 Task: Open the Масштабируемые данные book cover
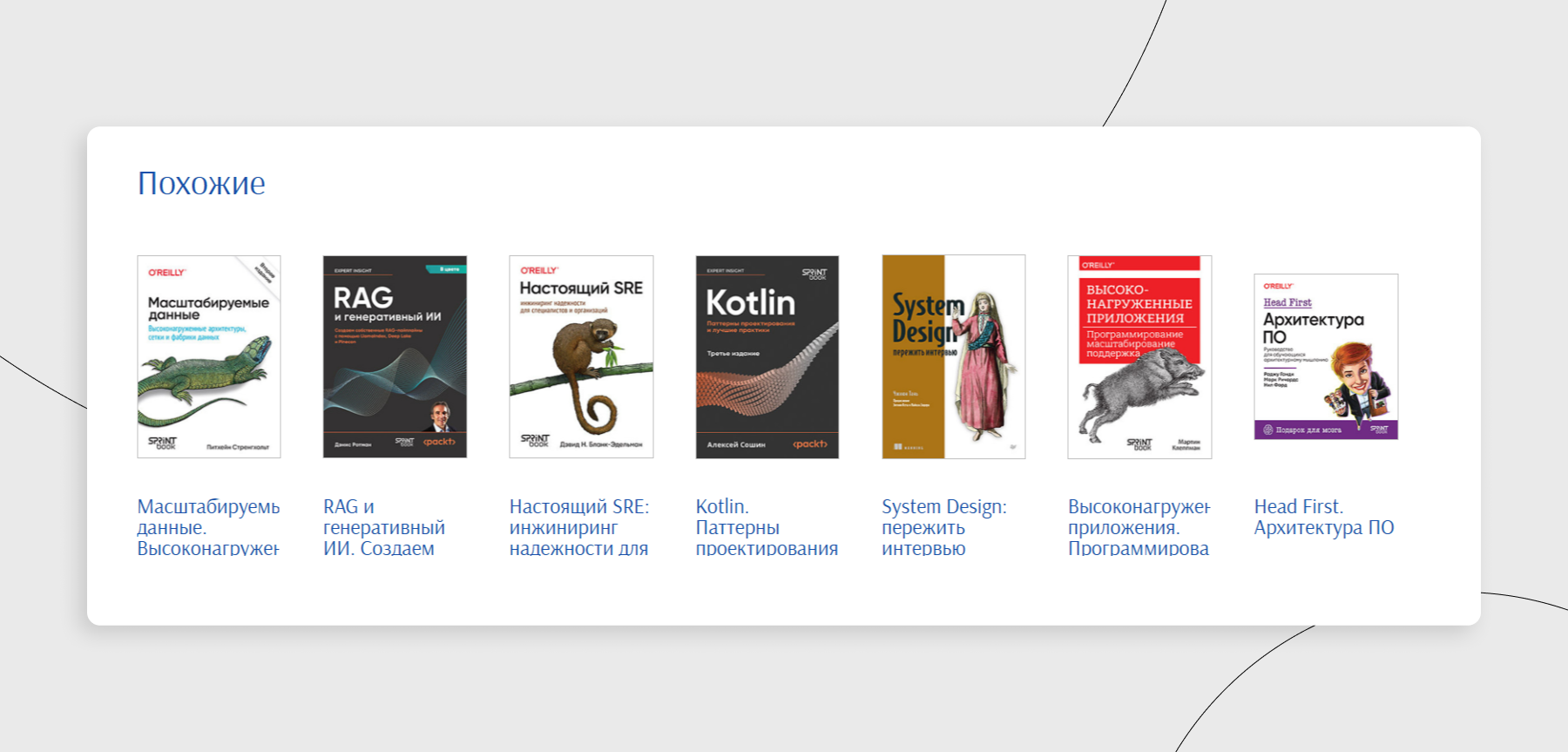[209, 356]
